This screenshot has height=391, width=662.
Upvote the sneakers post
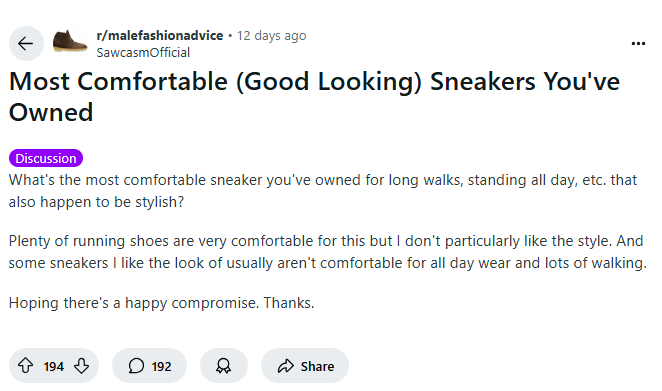point(26,366)
